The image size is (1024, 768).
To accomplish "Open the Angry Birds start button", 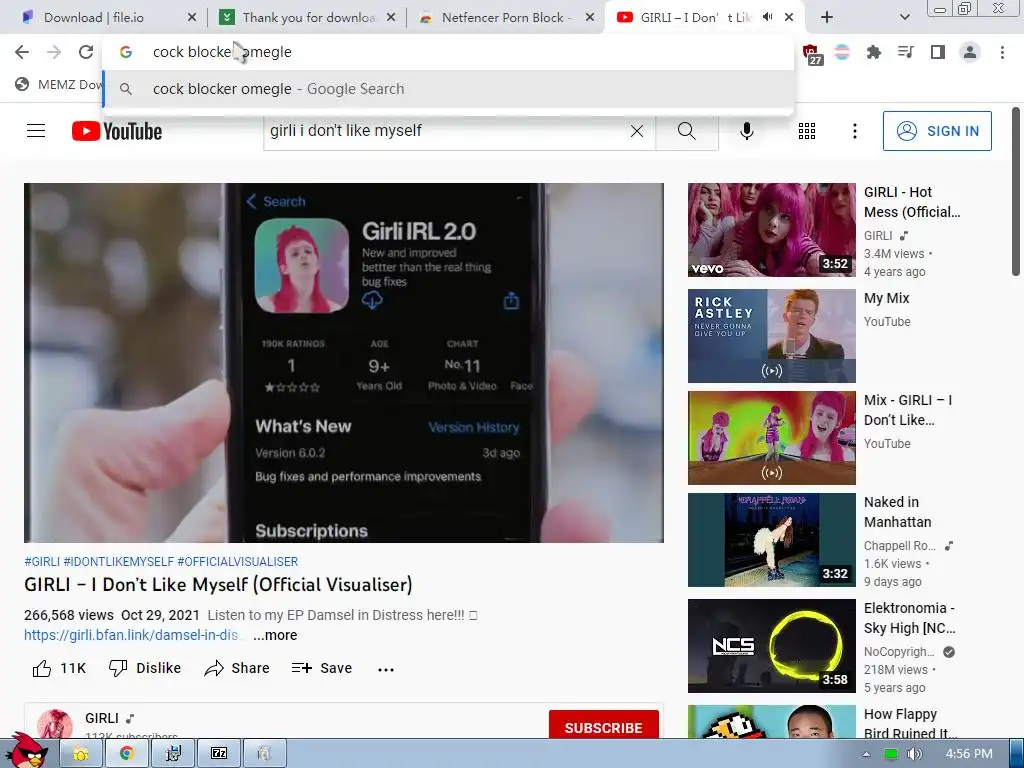I will [27, 751].
